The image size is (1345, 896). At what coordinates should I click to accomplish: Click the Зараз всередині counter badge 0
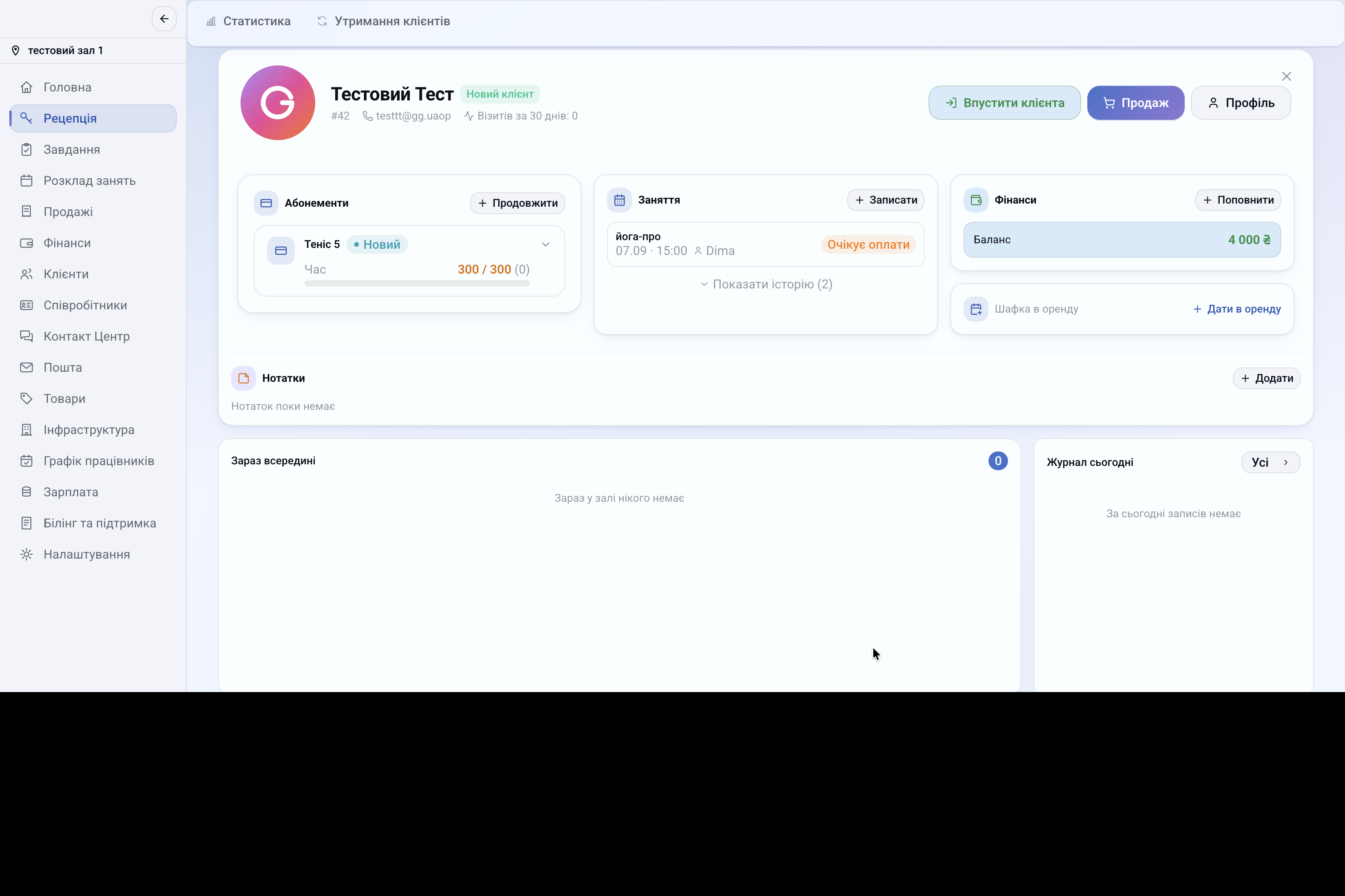click(x=997, y=461)
